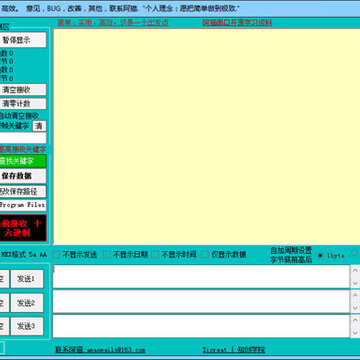
Task: Click the second send text box
Action: click(201, 302)
